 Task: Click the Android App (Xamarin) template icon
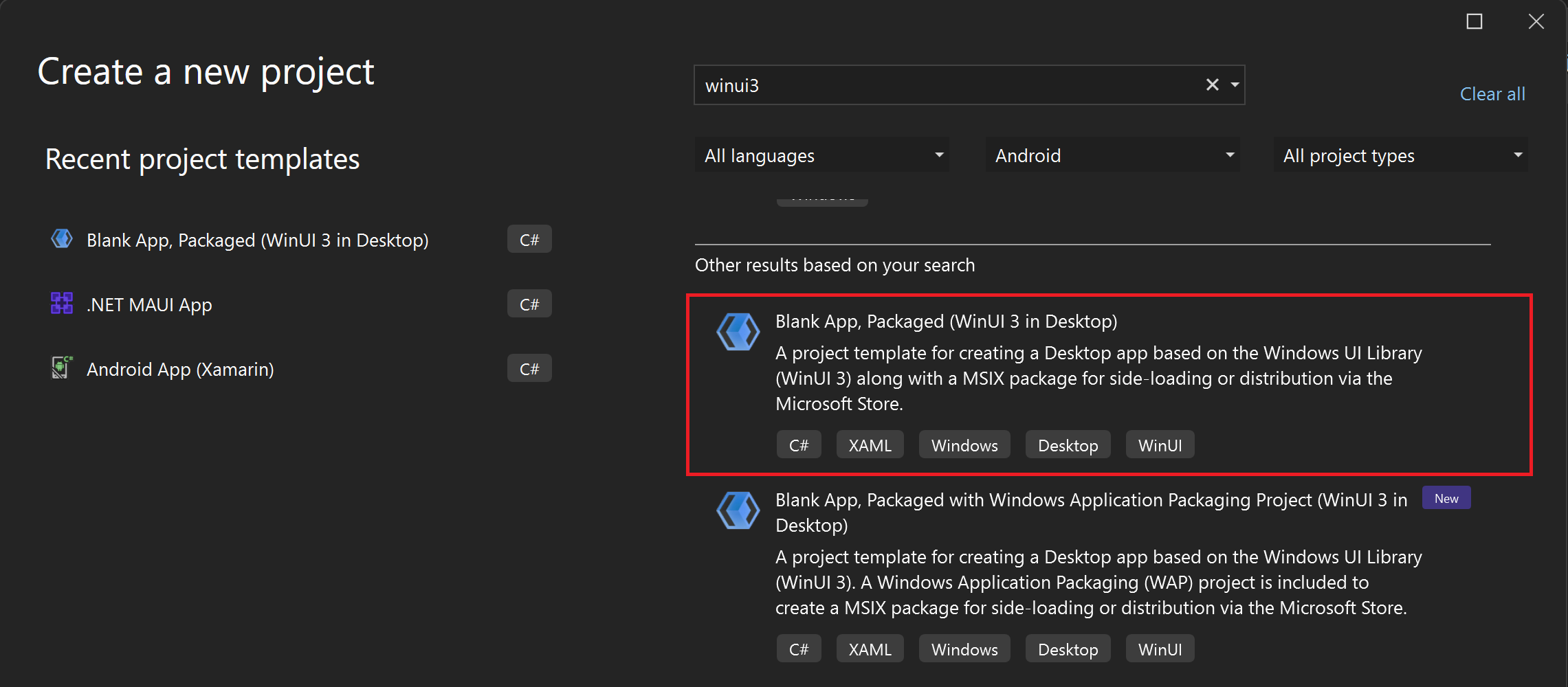(x=62, y=368)
